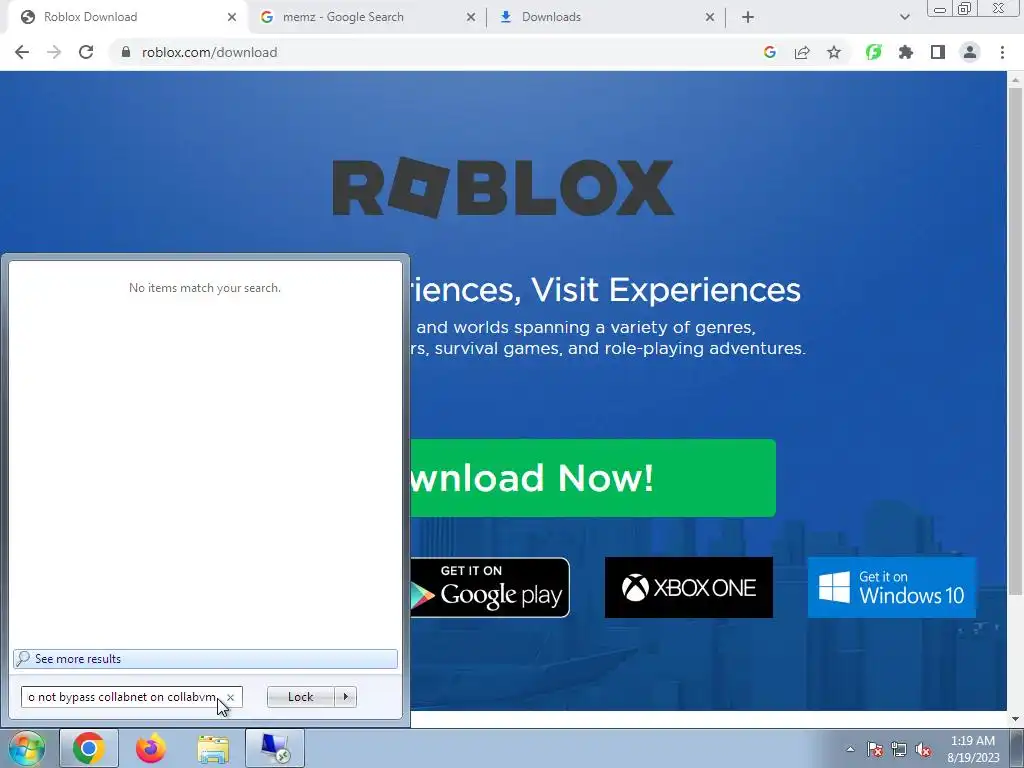This screenshot has height=768, width=1024.
Task: Click See more results in Start menu
Action: click(205, 659)
